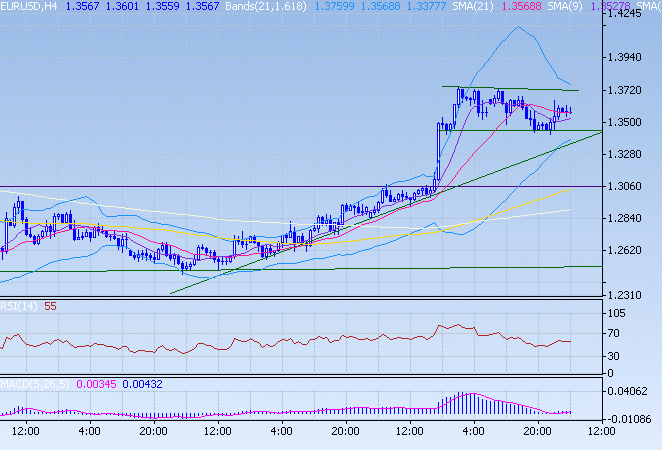The width and height of the screenshot is (662, 450).
Task: Click the peak of the upper Bollinger band
Action: [517, 27]
